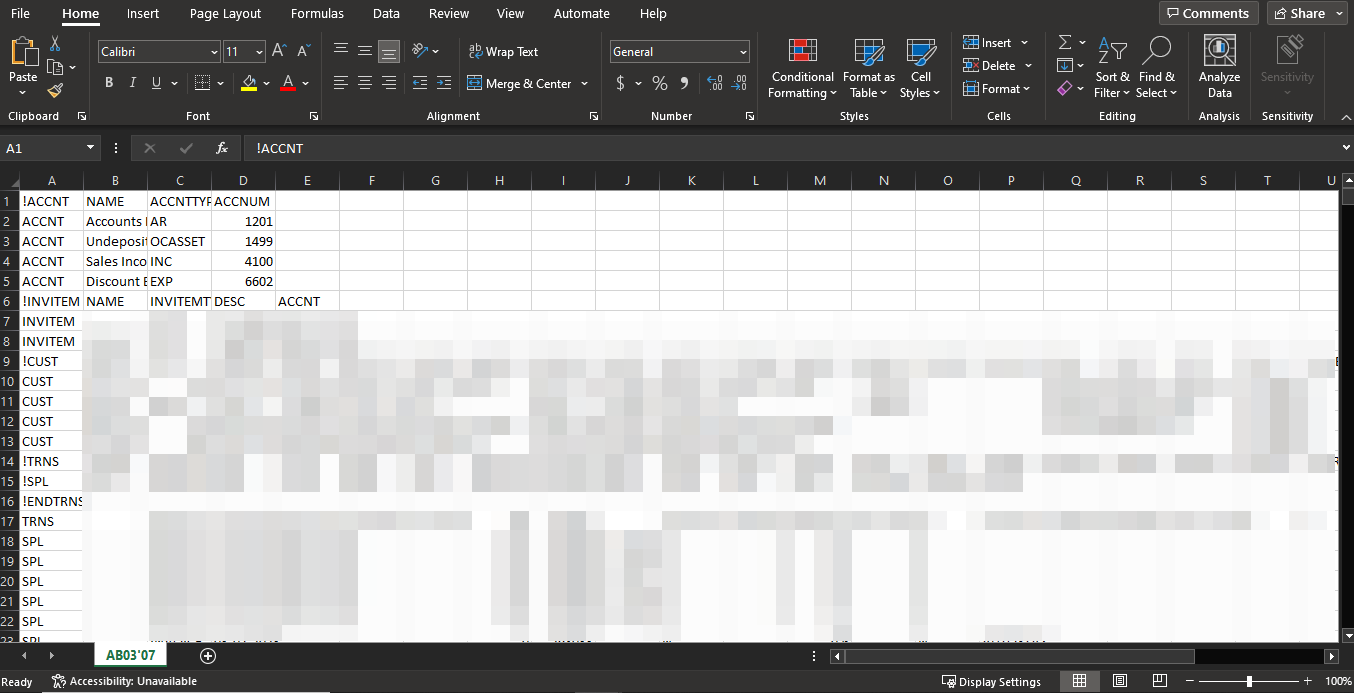This screenshot has width=1354, height=693.
Task: Add a new sheet with plus icon
Action: click(208, 656)
